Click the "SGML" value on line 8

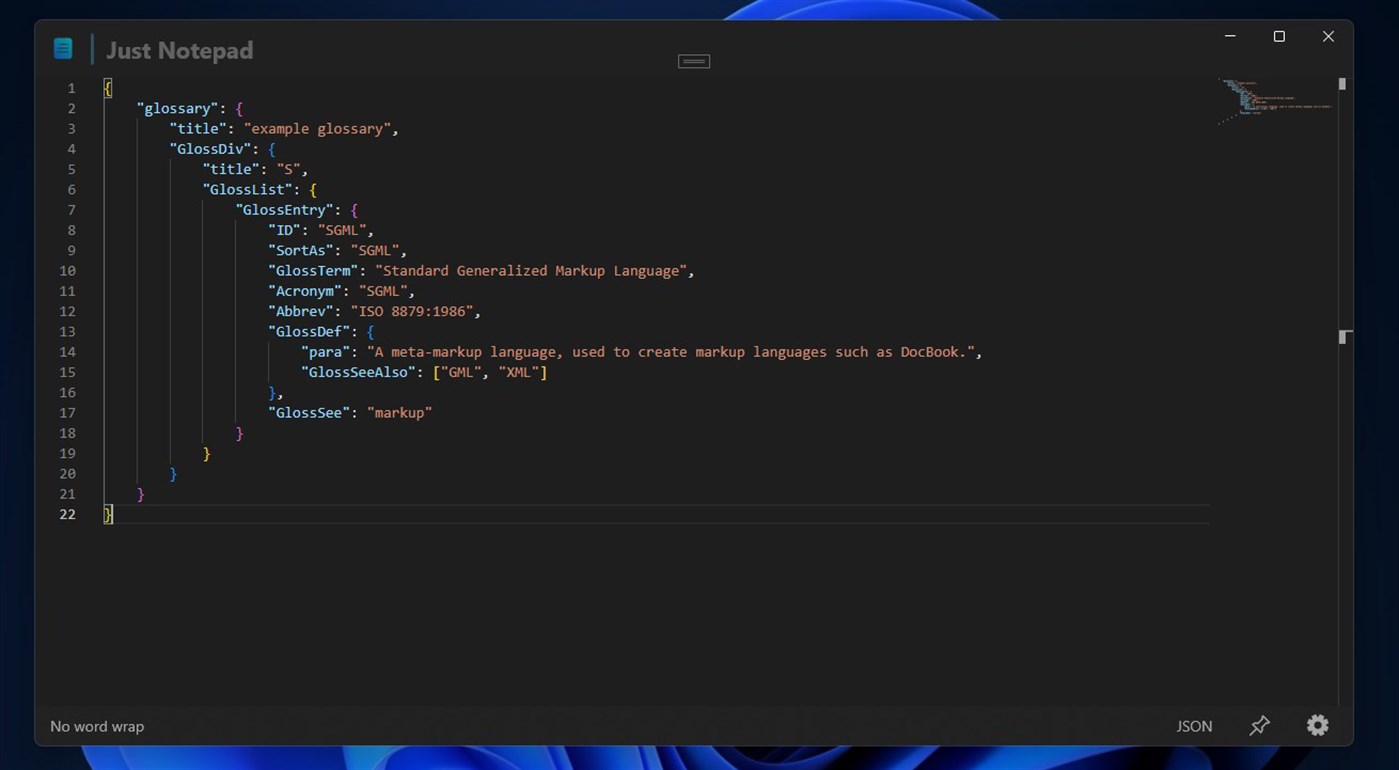tap(341, 230)
